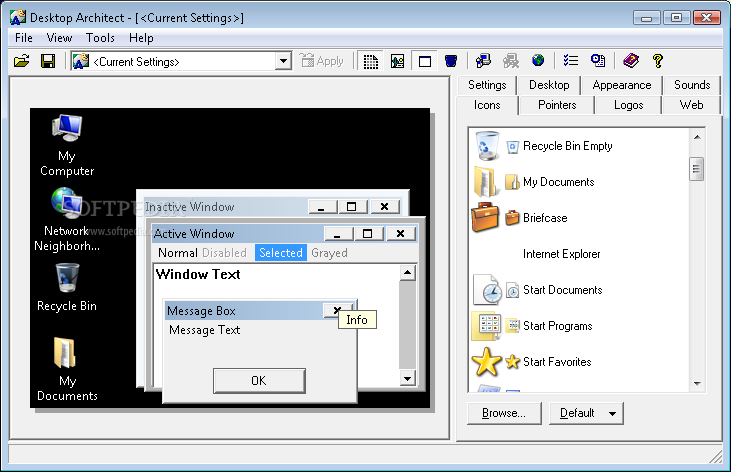Click Window Text in the preview
731x472 pixels.
click(x=198, y=274)
